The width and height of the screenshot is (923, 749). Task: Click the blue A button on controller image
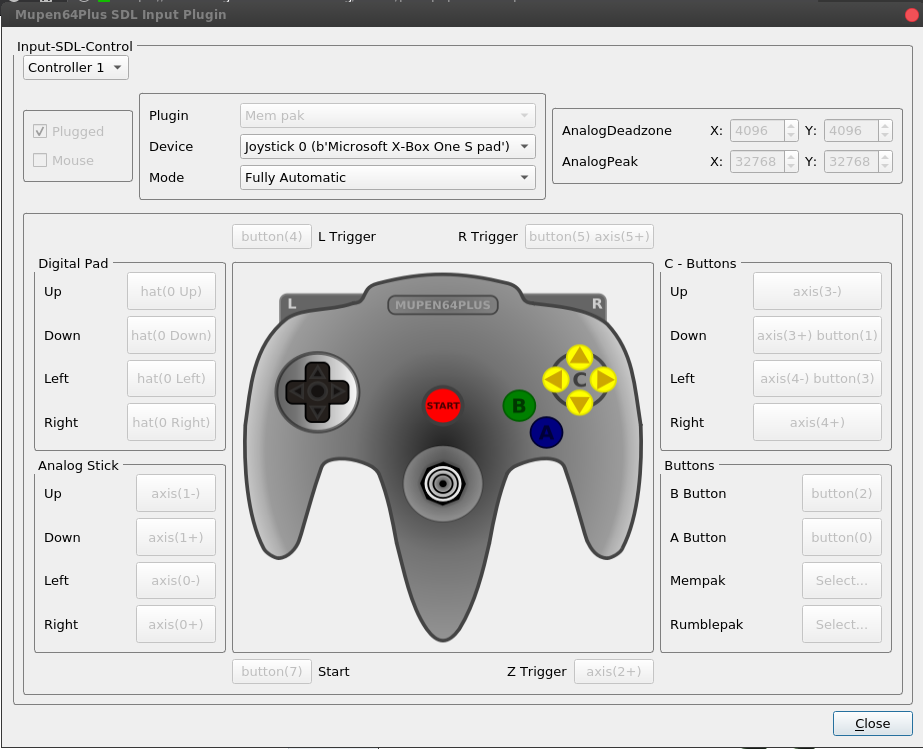[546, 433]
